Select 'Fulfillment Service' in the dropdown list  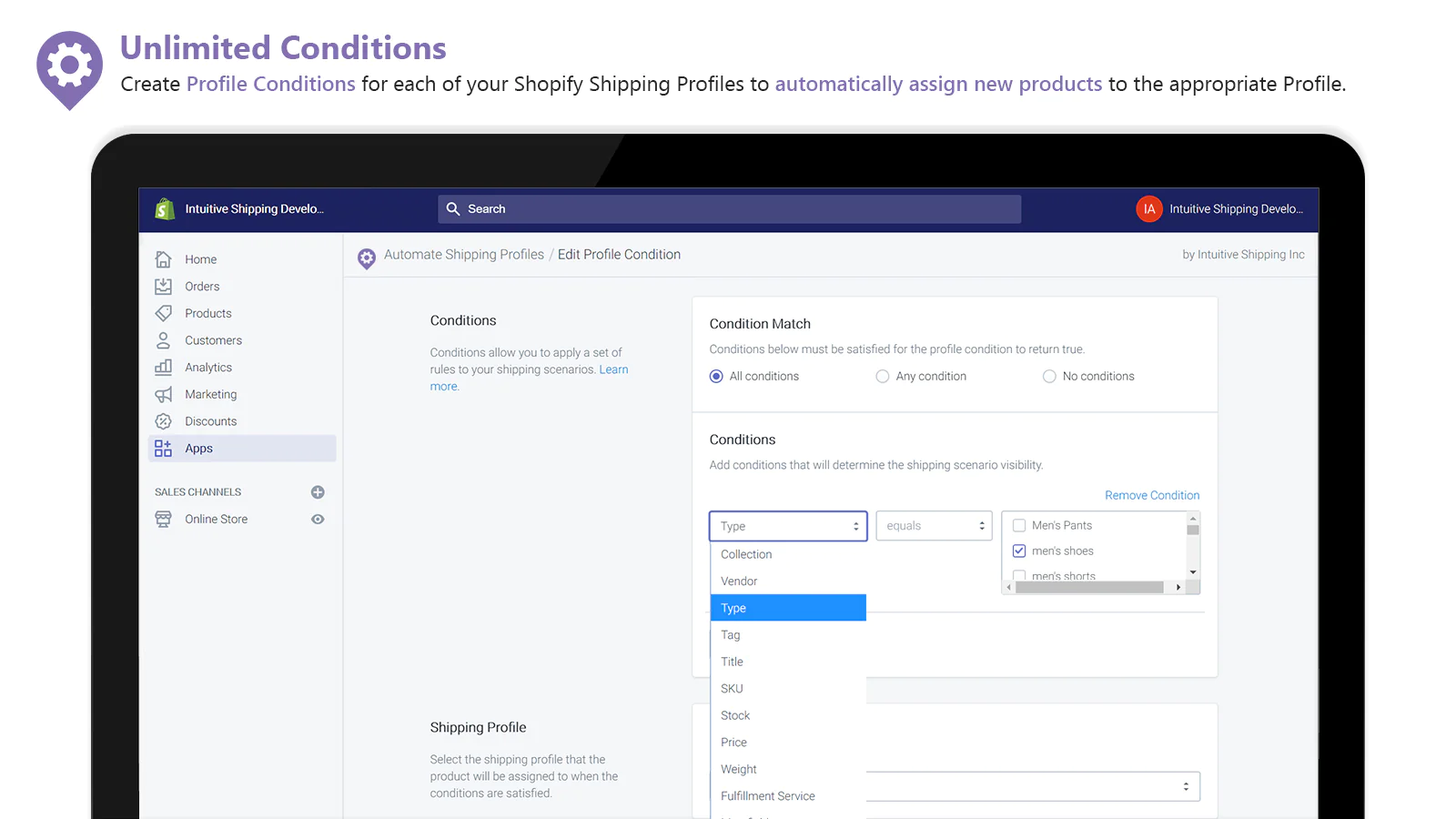(768, 796)
